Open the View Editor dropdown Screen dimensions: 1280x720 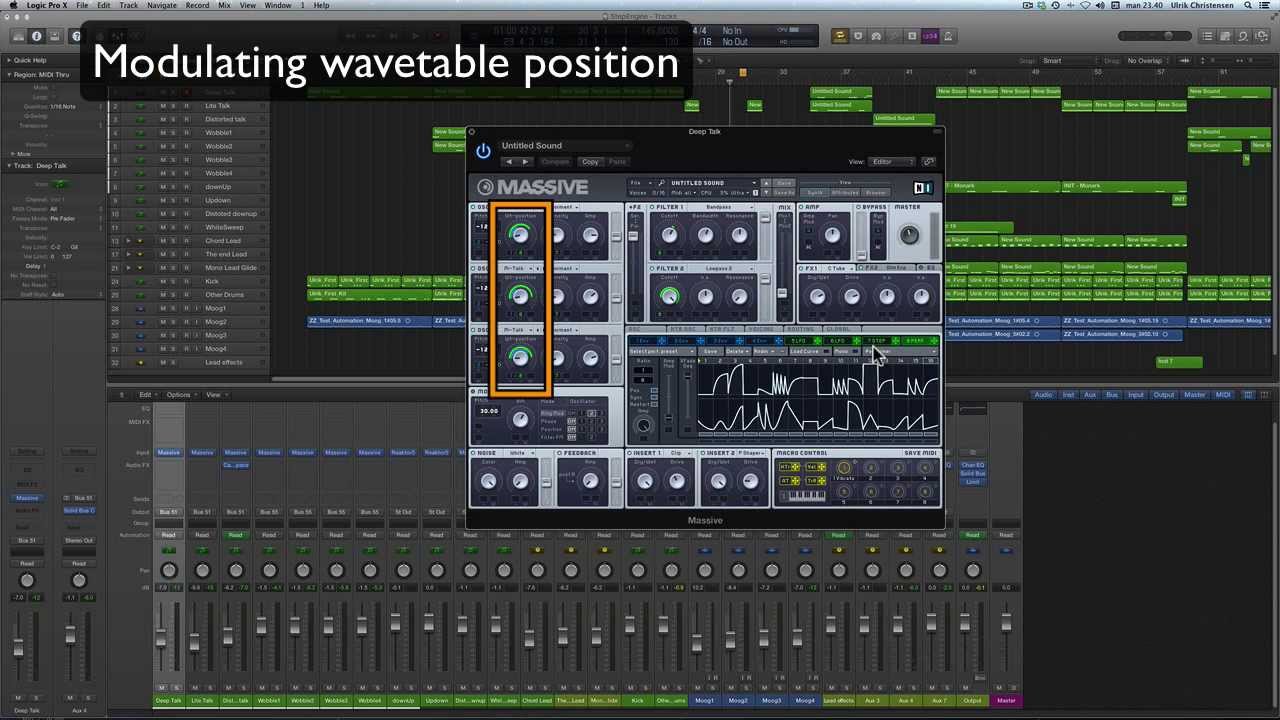pyautogui.click(x=892, y=161)
